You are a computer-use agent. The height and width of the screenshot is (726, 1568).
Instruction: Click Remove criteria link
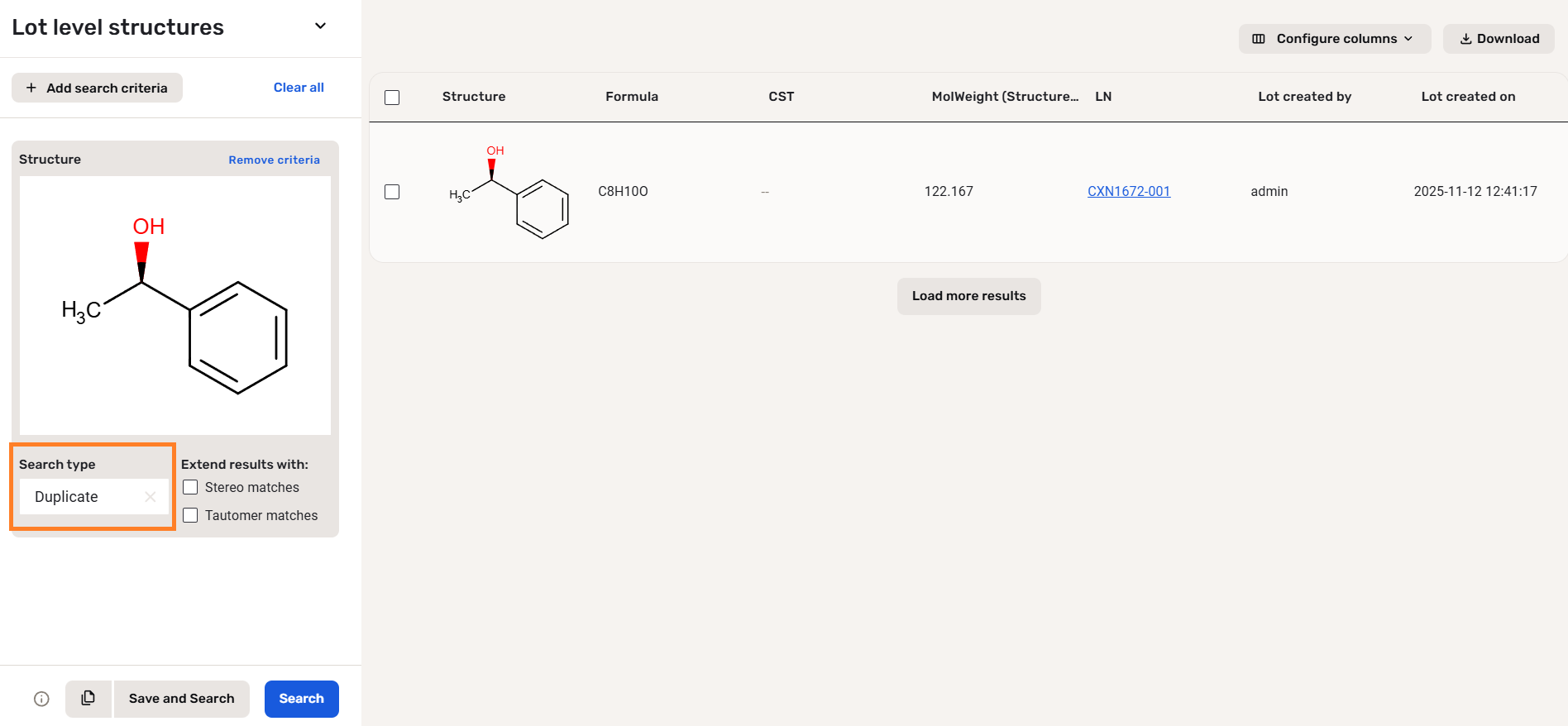[274, 160]
